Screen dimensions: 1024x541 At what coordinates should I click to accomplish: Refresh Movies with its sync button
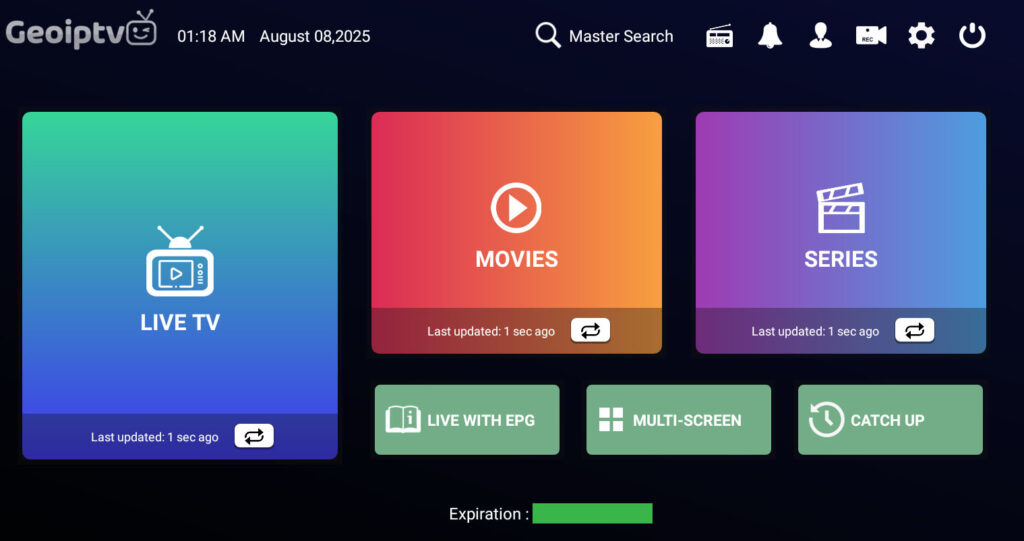590,331
